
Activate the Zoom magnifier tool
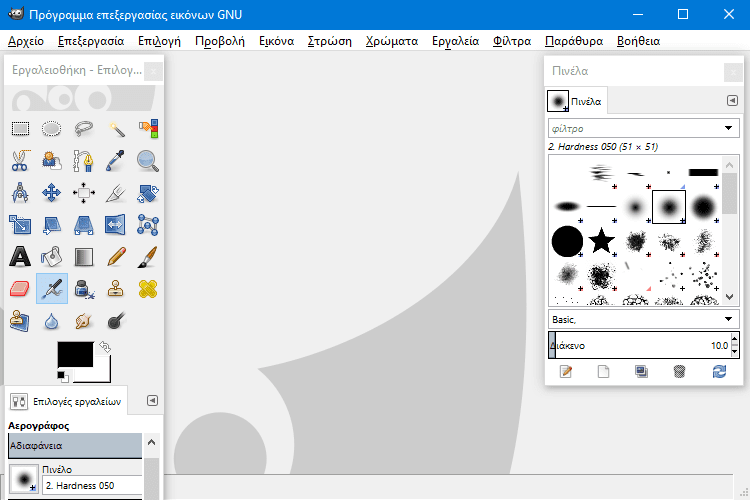coord(148,160)
